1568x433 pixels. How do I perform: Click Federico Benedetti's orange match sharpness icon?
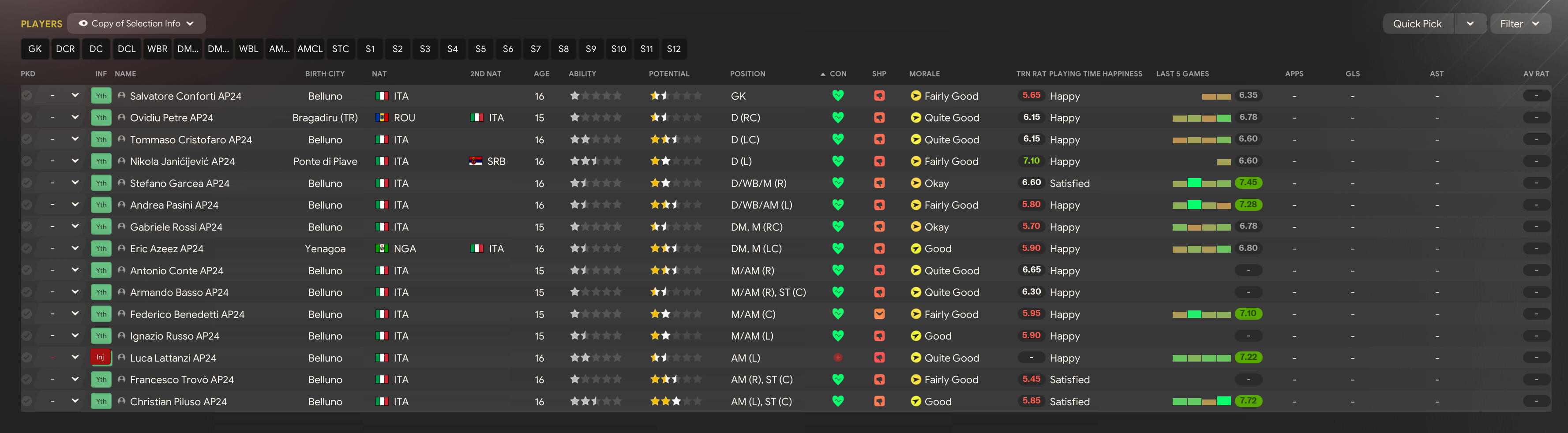click(x=879, y=314)
